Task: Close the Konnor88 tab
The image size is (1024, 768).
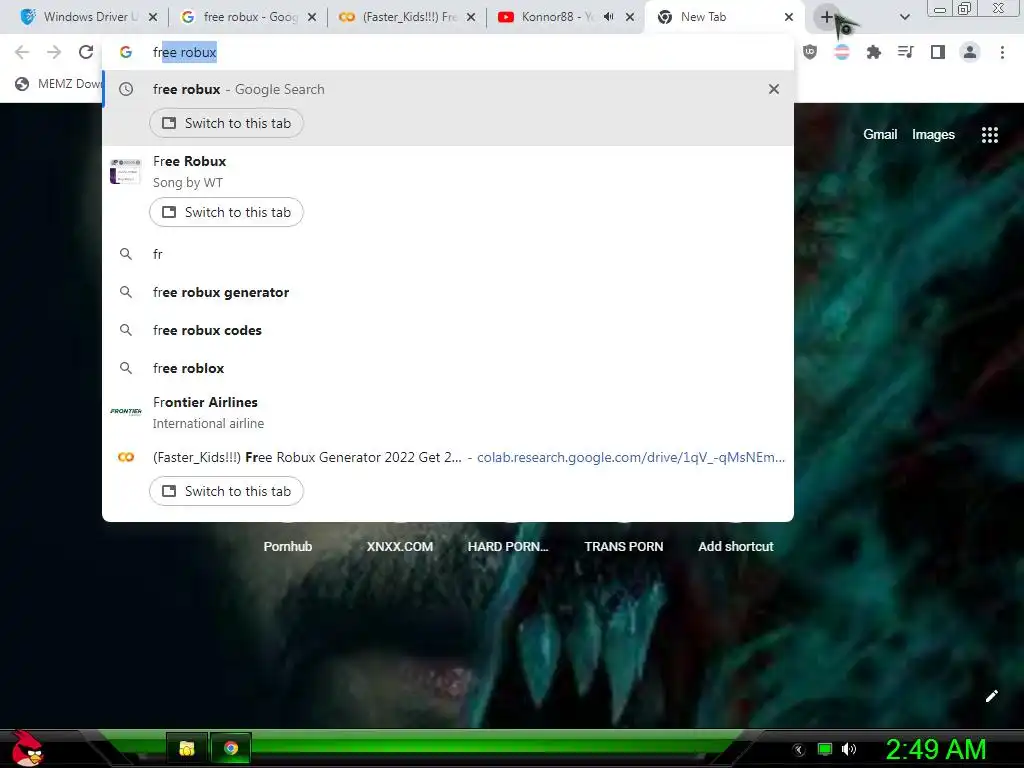Action: coord(630,17)
